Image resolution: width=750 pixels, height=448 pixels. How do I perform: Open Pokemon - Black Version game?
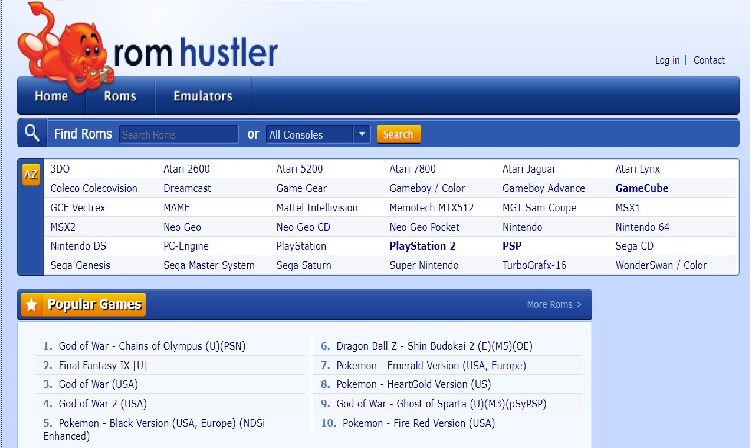154,429
